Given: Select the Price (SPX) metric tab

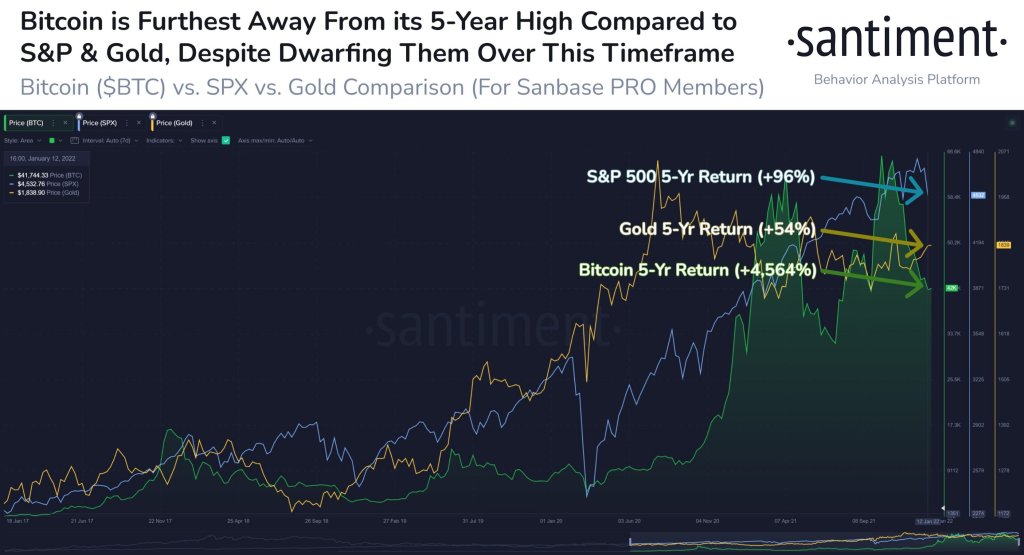Looking at the screenshot, I should (x=100, y=122).
